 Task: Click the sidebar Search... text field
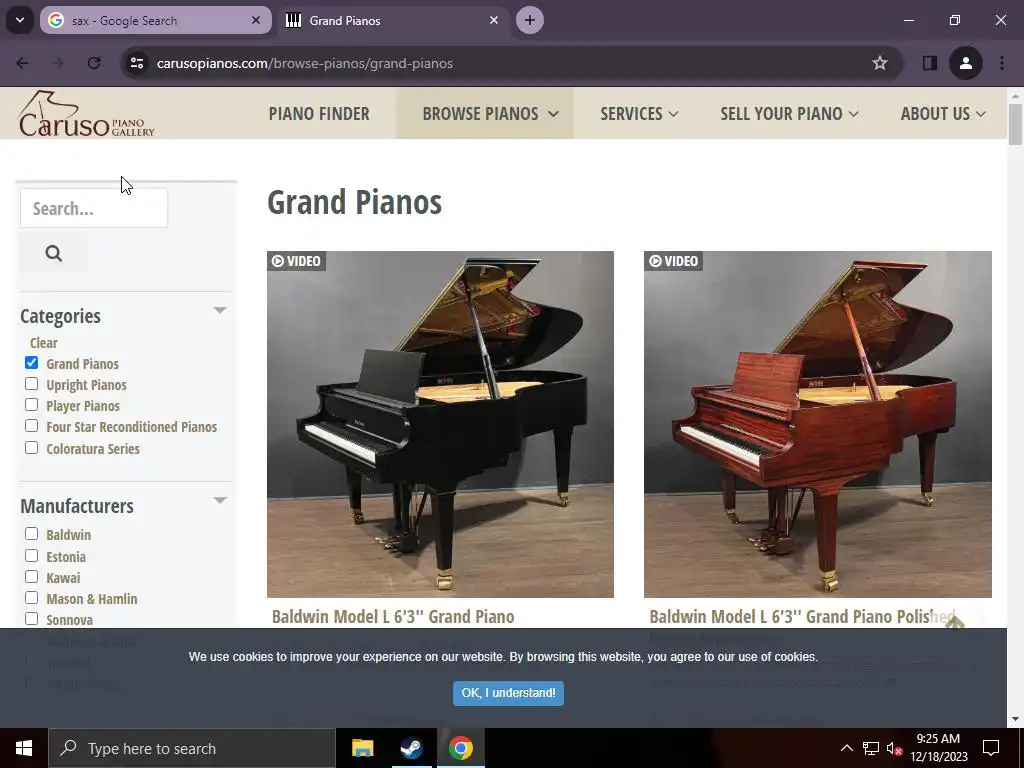click(x=94, y=208)
